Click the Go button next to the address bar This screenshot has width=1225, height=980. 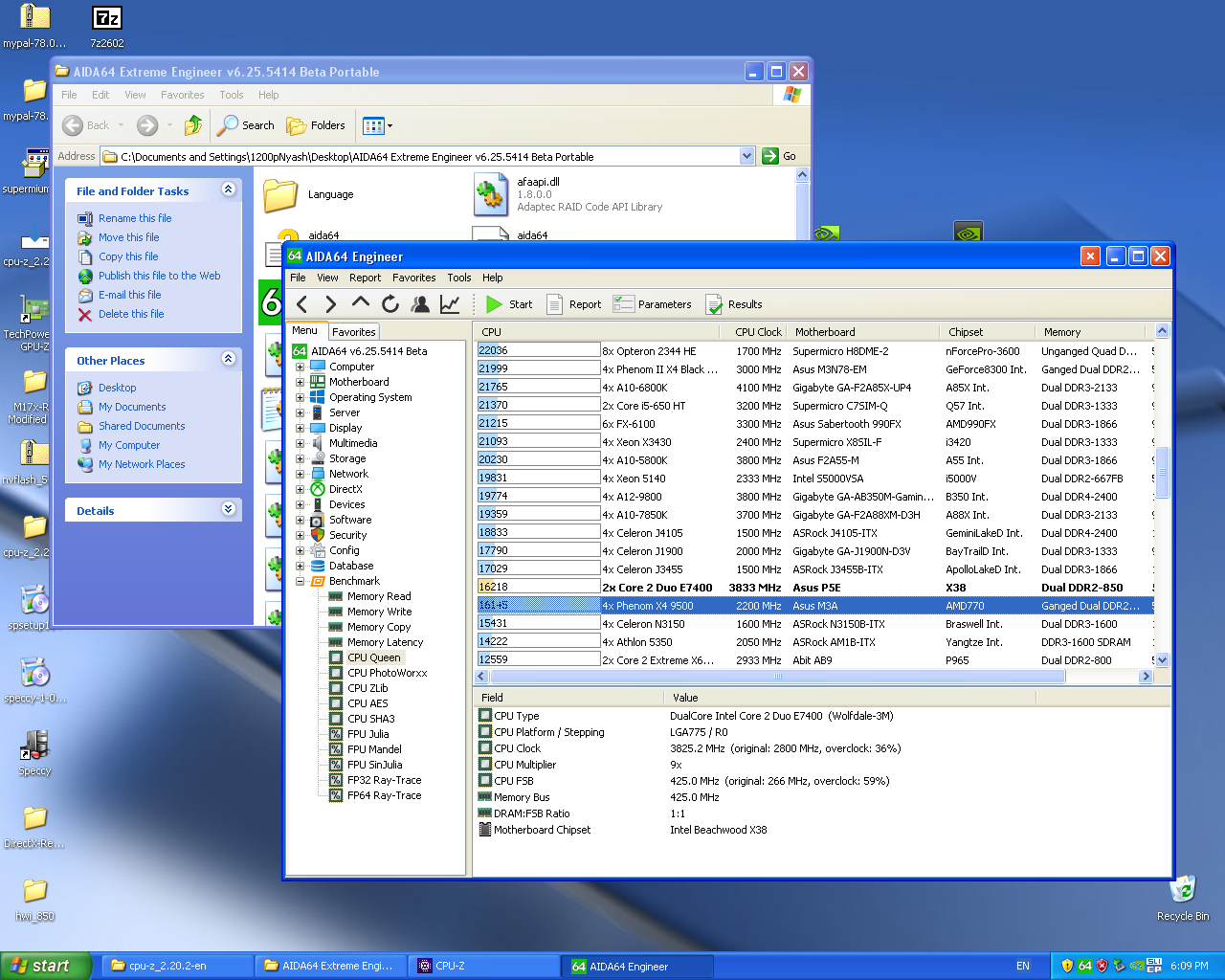coord(780,156)
